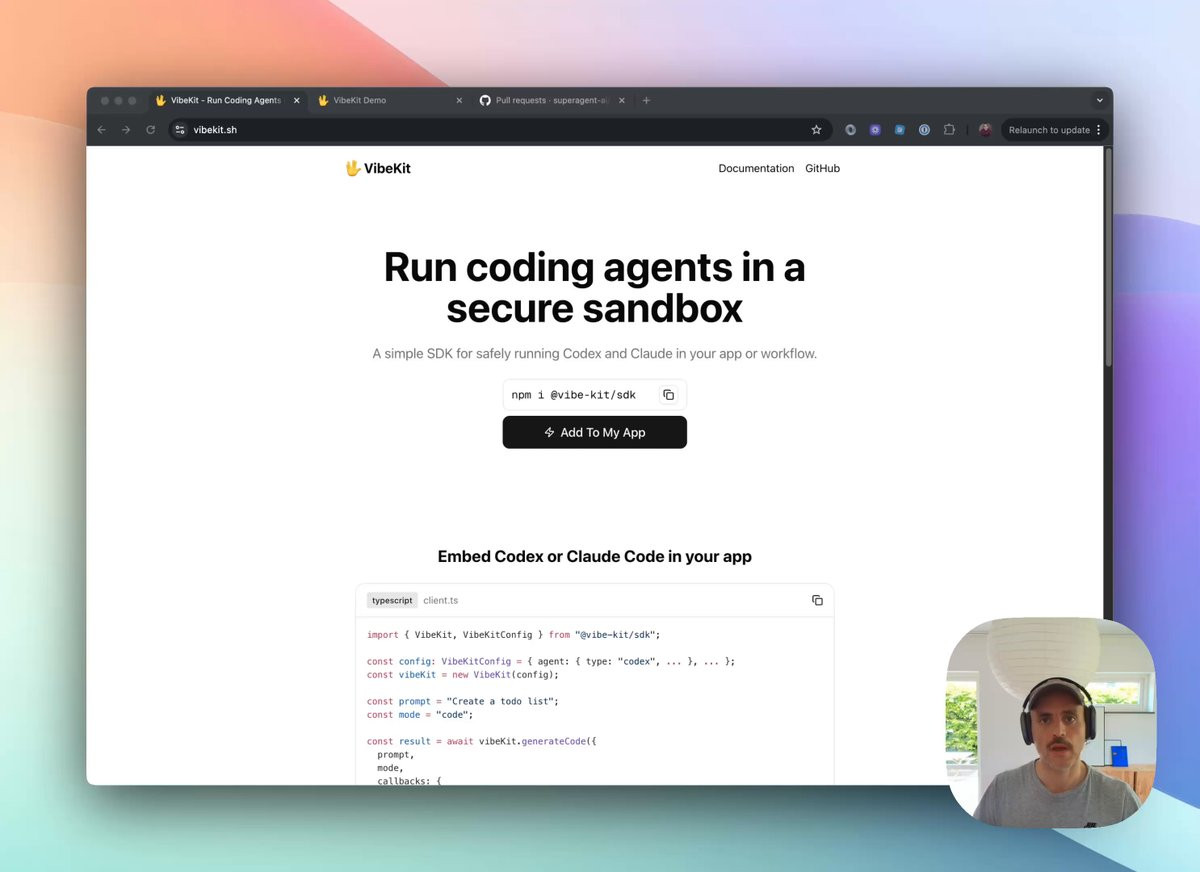Close the VibeKit Demo tab
Screen dimensions: 1200x872
[459, 100]
